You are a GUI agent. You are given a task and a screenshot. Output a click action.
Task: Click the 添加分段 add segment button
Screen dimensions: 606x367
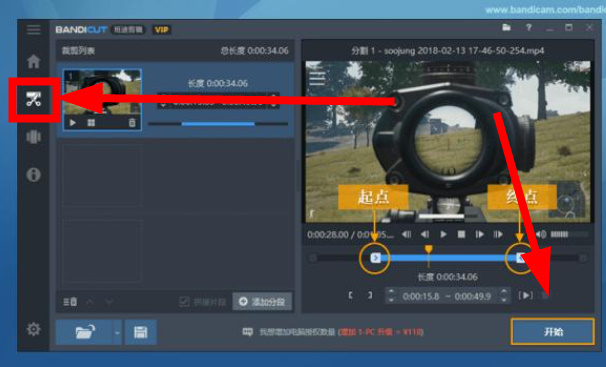click(262, 302)
